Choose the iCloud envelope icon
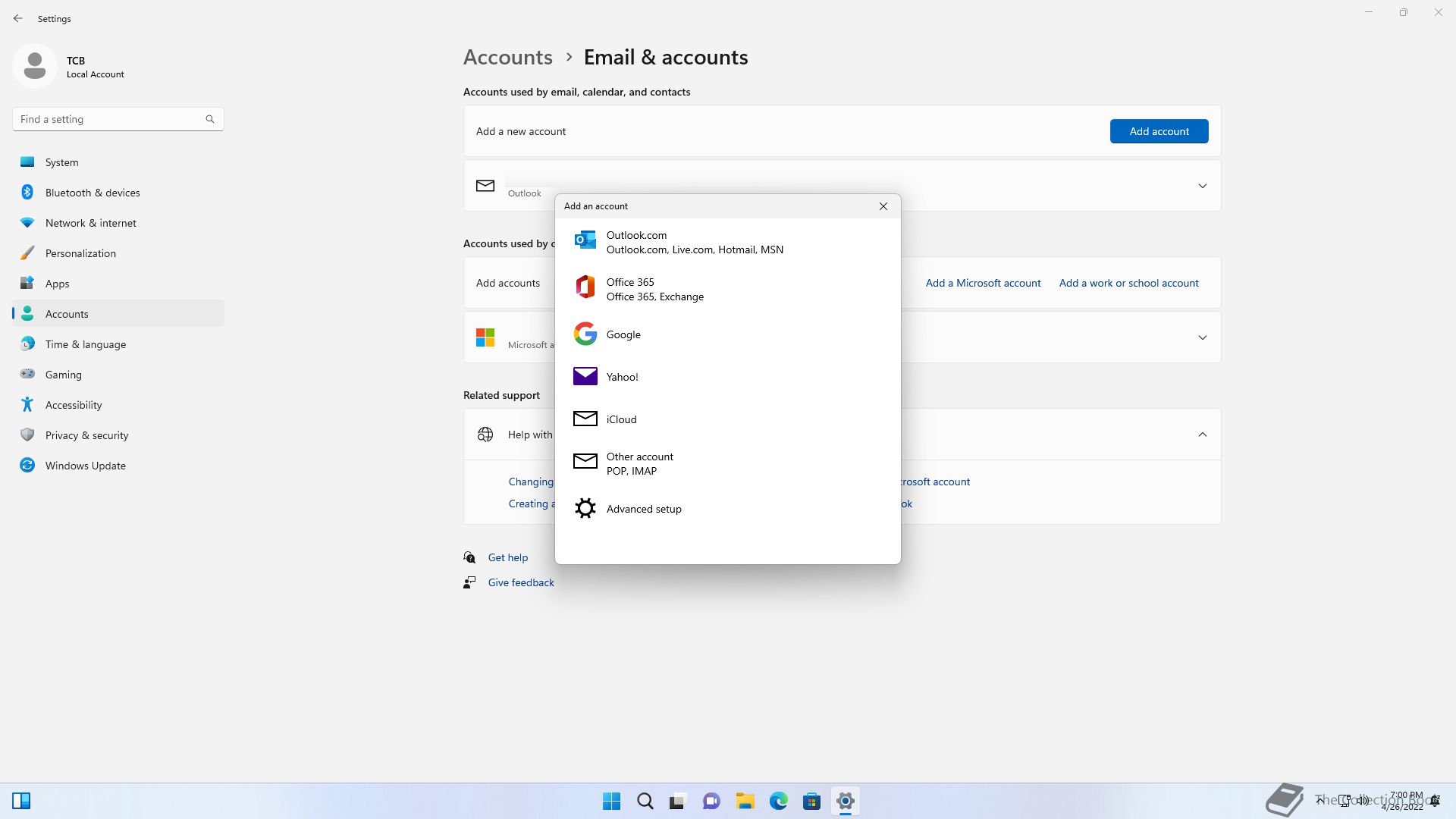Image resolution: width=1456 pixels, height=819 pixels. coord(585,419)
